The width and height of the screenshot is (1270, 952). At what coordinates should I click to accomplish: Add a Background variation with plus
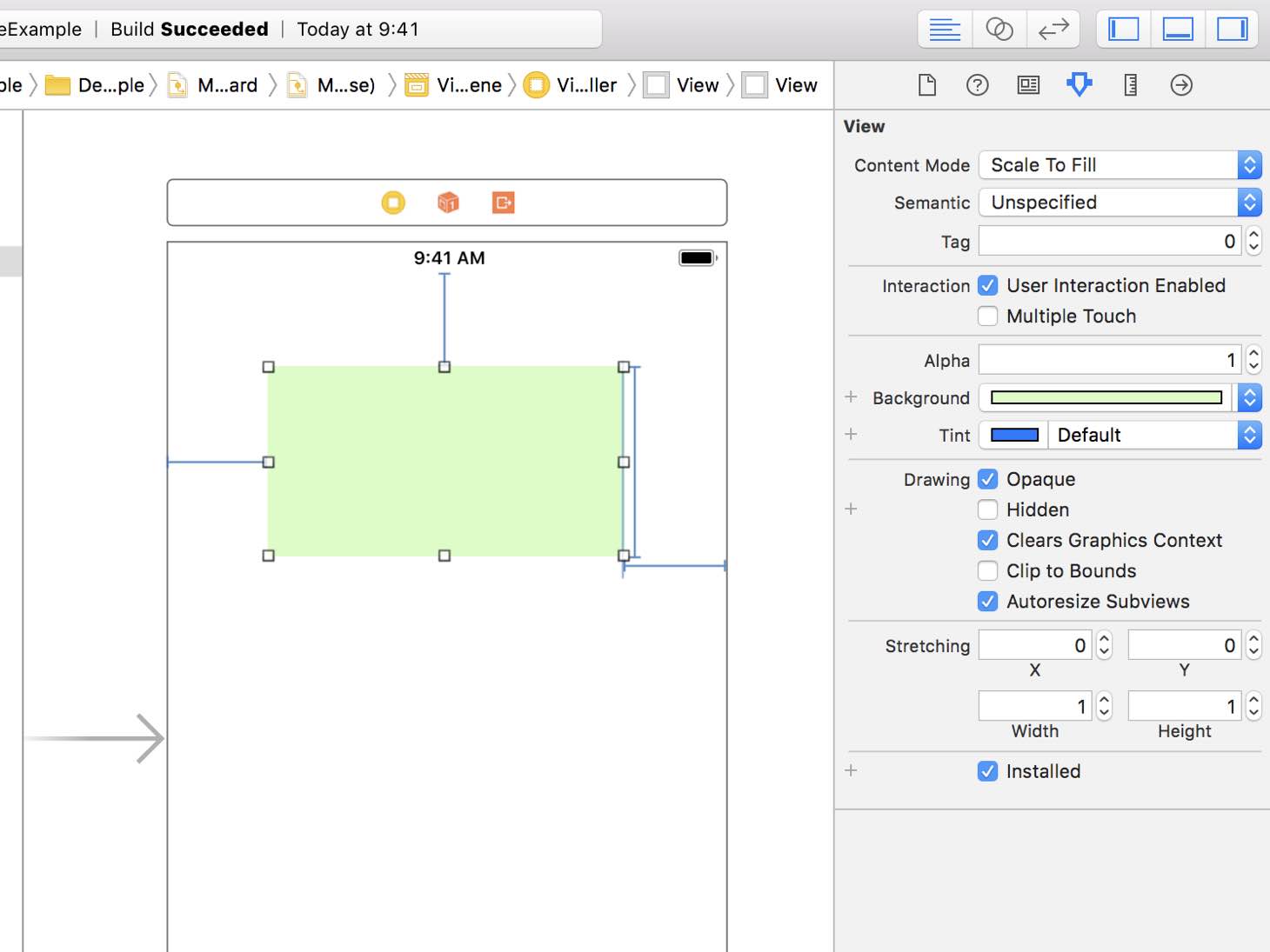851,397
